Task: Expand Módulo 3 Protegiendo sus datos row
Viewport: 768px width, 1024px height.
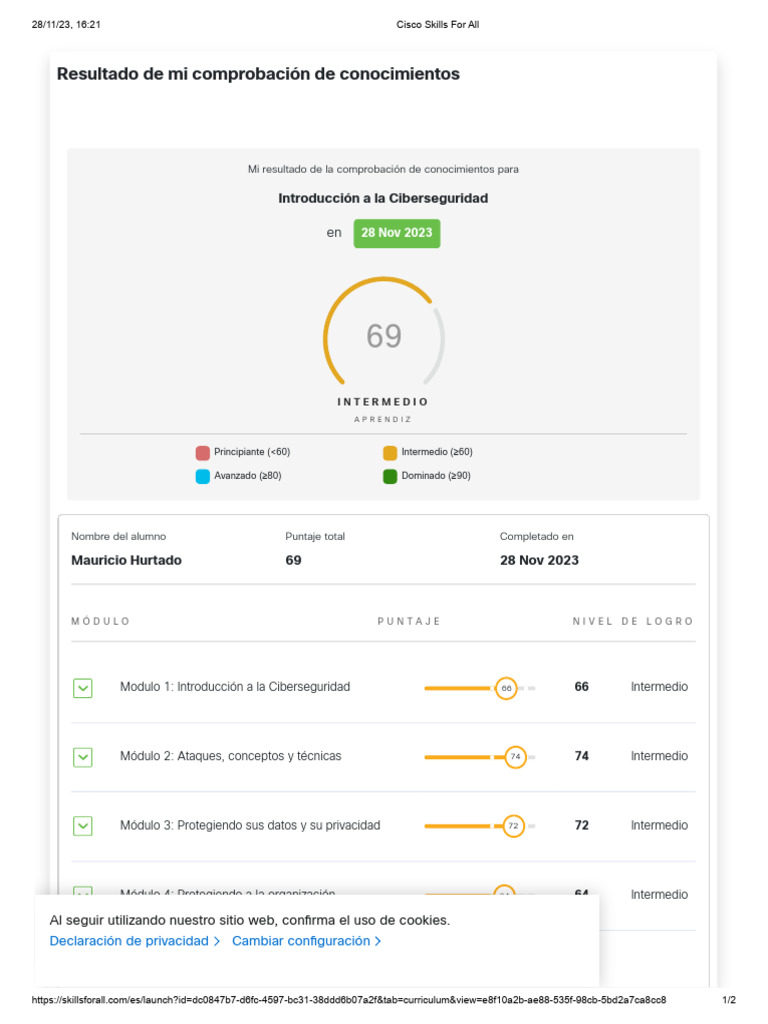Action: pyautogui.click(x=82, y=825)
